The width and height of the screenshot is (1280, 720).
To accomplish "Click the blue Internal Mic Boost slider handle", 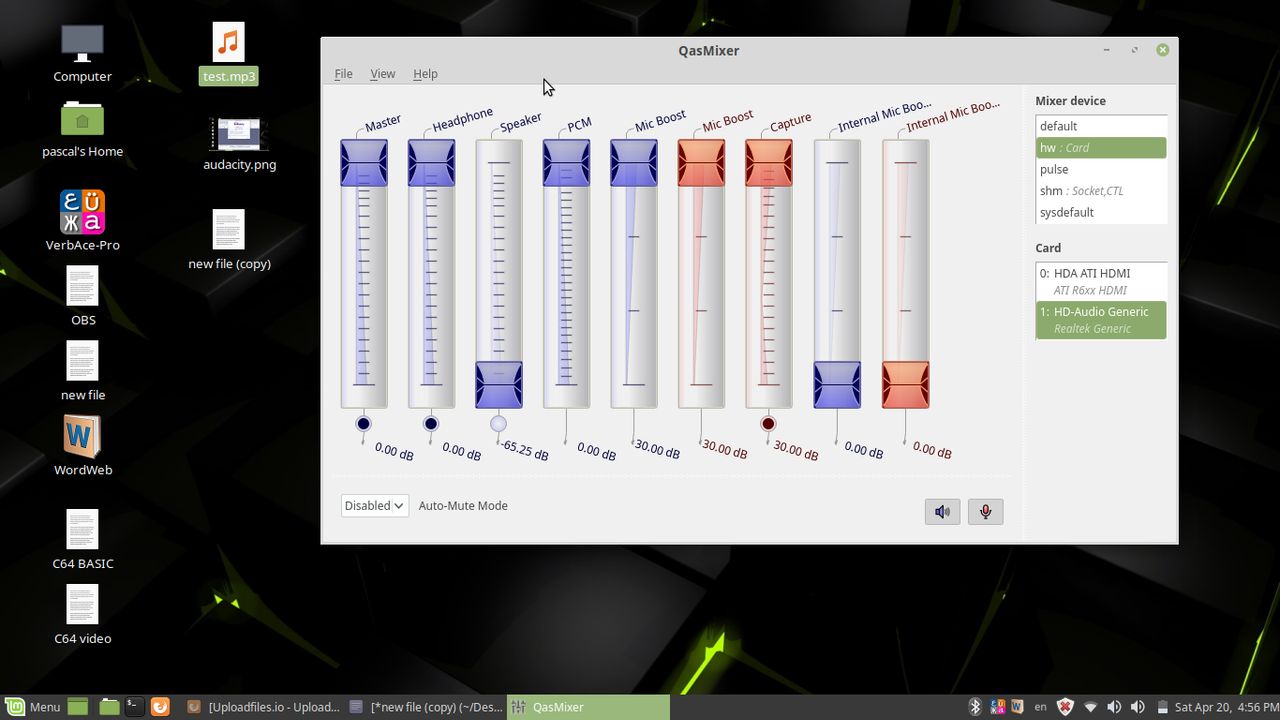I will (837, 385).
